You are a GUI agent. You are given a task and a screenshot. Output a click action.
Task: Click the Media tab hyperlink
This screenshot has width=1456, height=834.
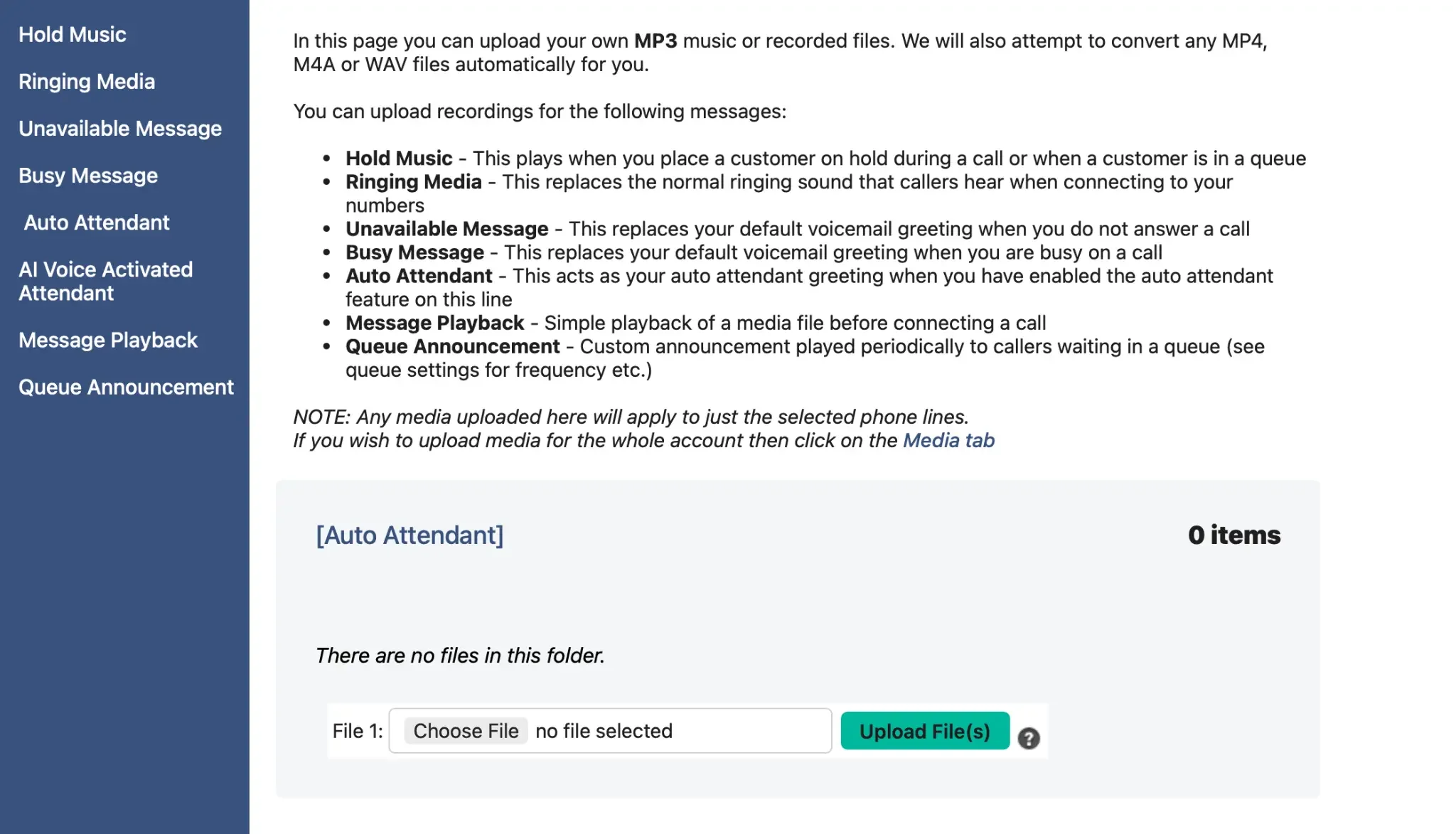point(948,440)
